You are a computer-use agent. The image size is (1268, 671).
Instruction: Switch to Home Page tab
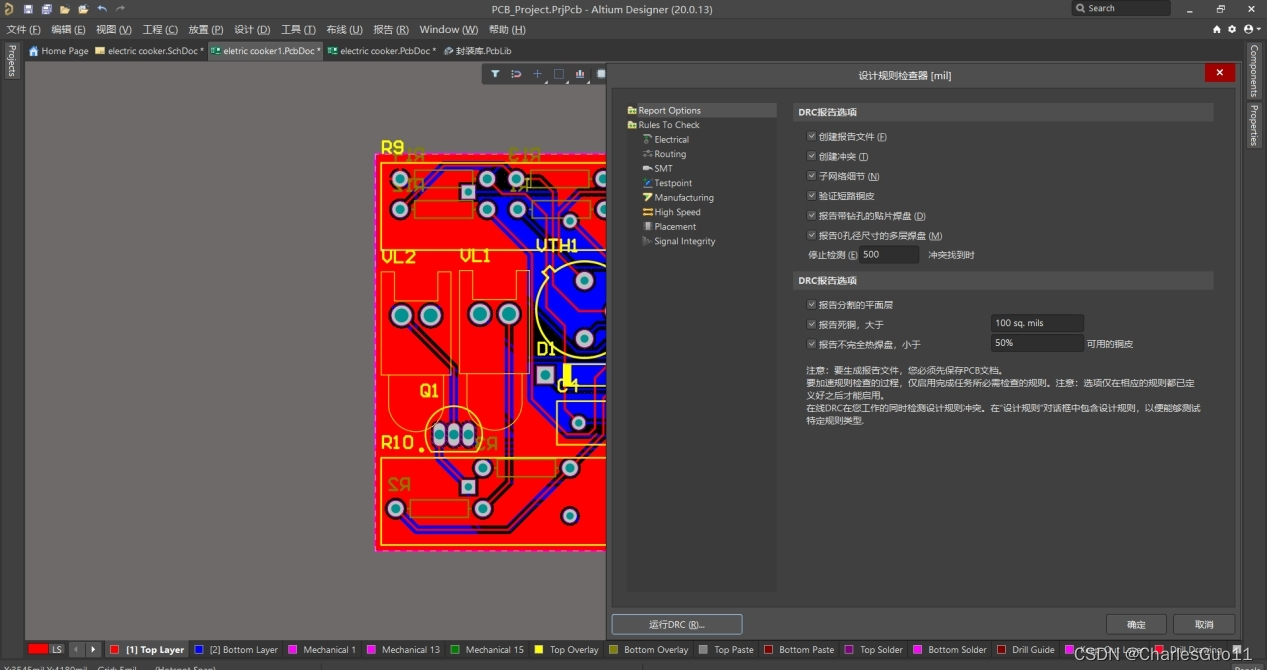point(59,50)
